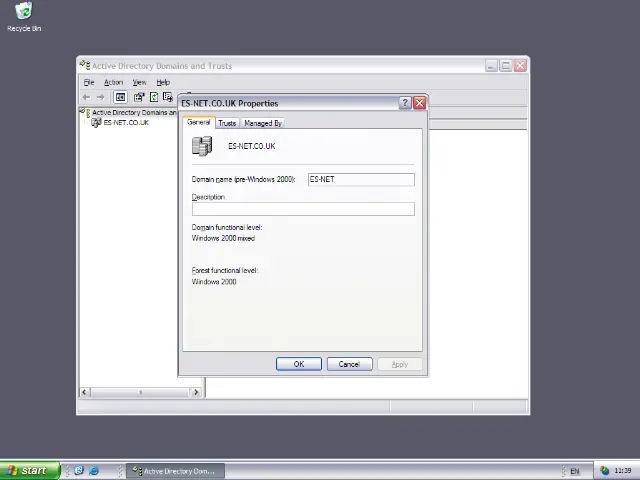640x480 pixels.
Task: Click the large domain icon in General tab
Action: [202, 146]
